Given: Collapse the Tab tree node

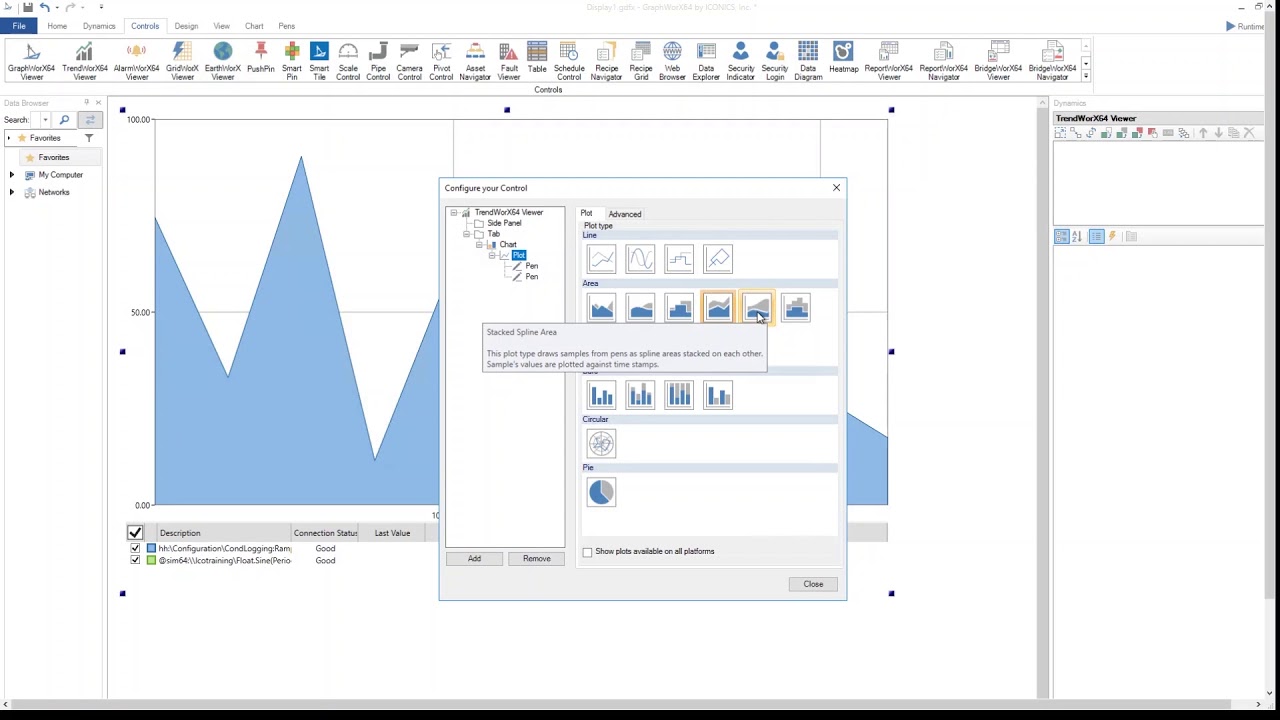Looking at the screenshot, I should (467, 234).
